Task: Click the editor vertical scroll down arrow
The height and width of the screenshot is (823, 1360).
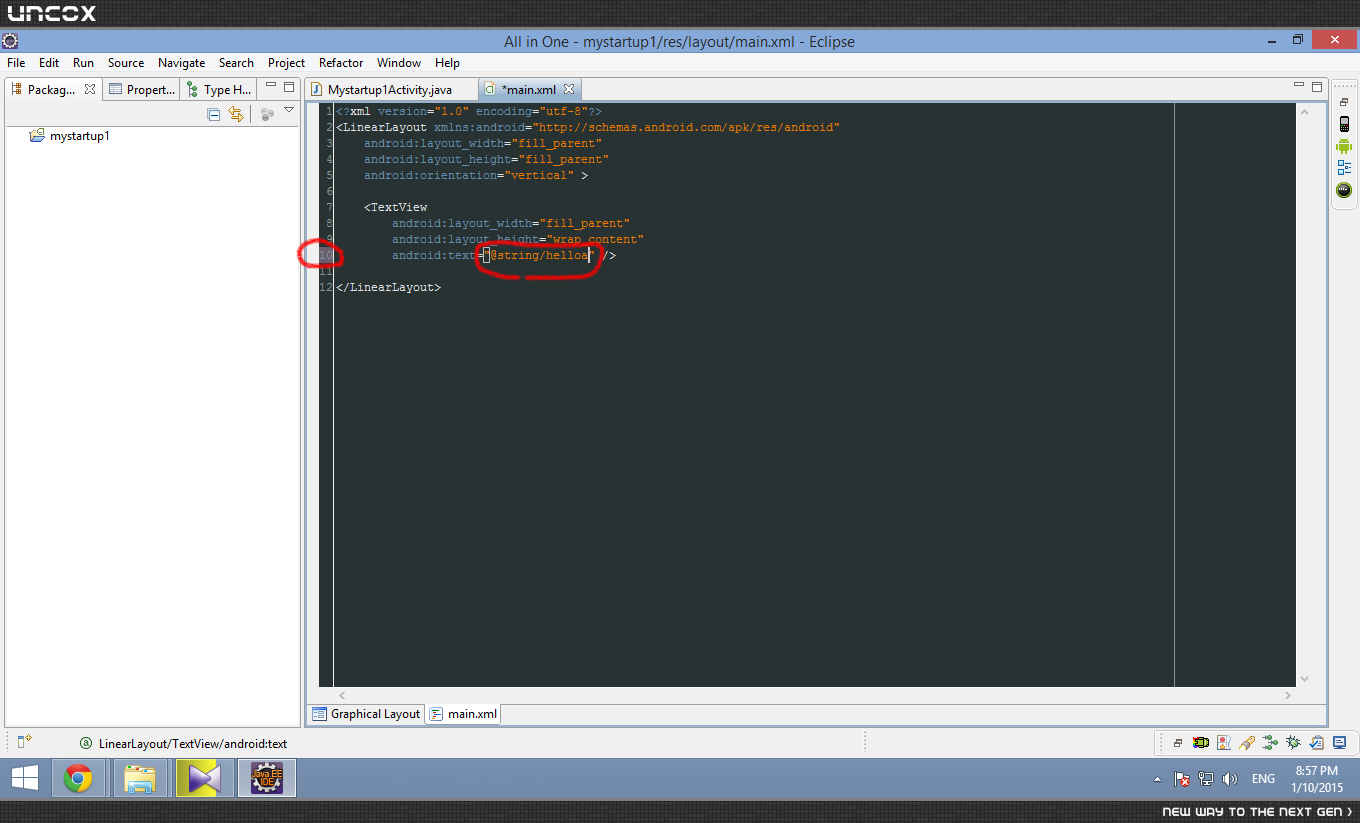Action: coord(1305,678)
